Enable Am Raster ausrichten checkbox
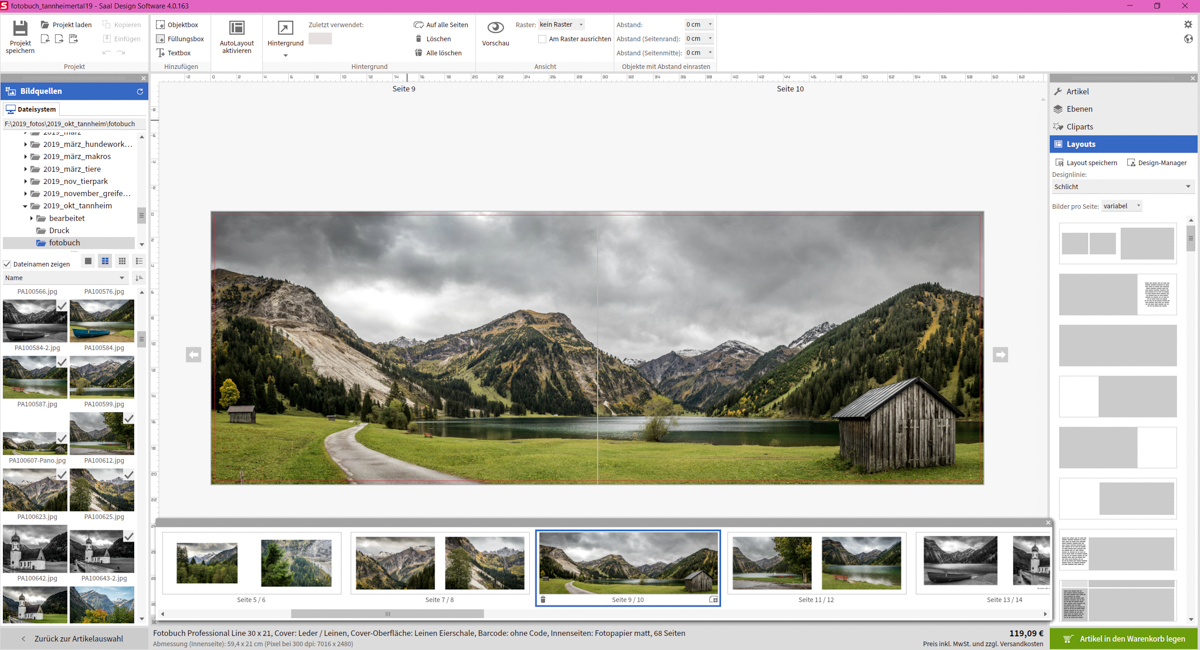 coord(542,39)
